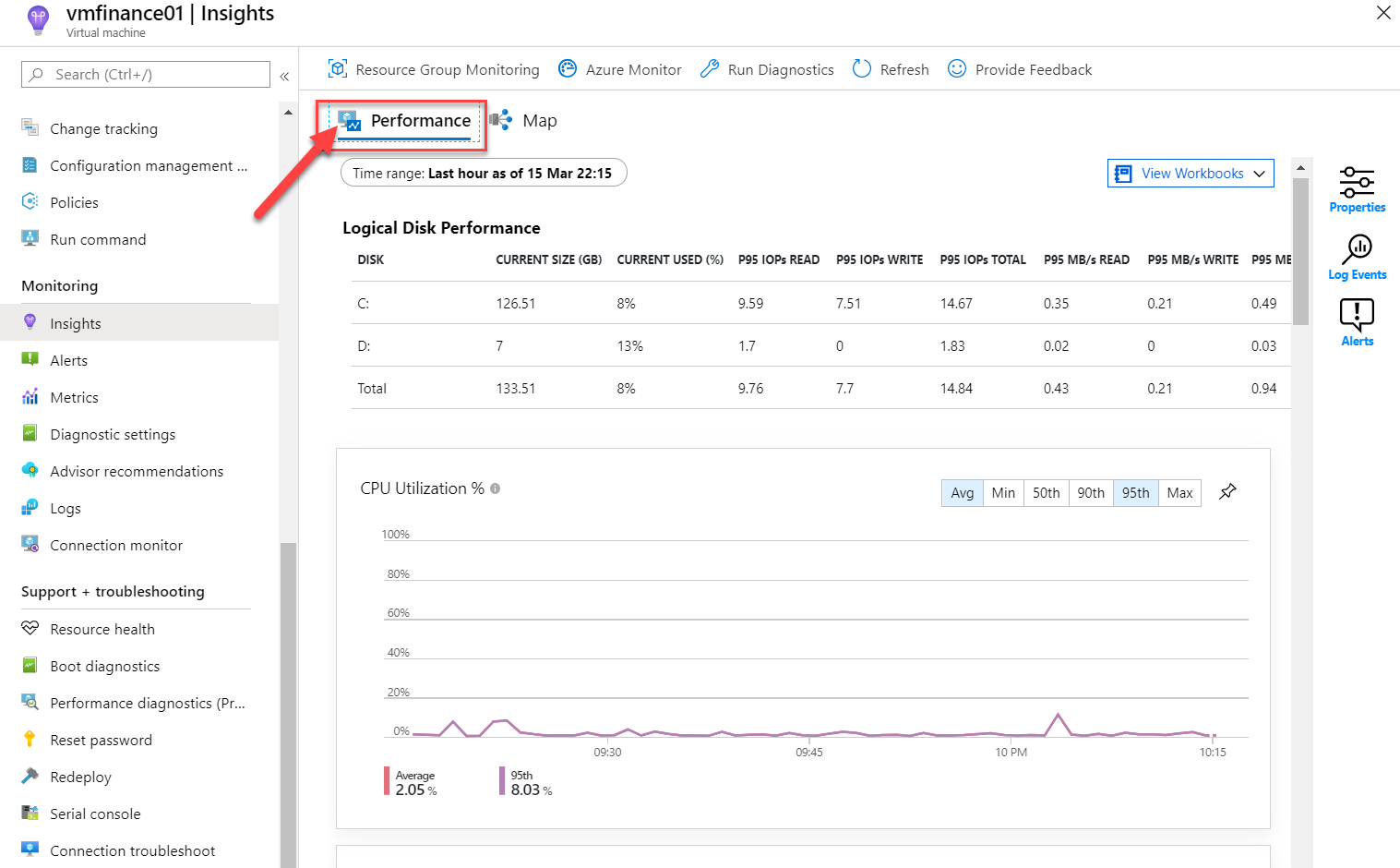Sort by CURRENT SIZE (GB) column
The width and height of the screenshot is (1400, 868).
(549, 259)
